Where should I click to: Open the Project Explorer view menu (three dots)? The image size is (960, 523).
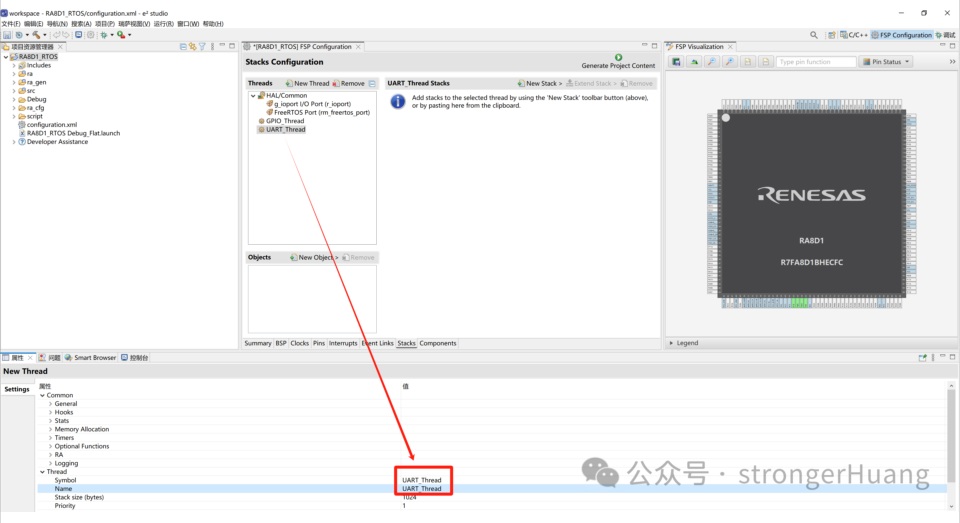point(212,47)
